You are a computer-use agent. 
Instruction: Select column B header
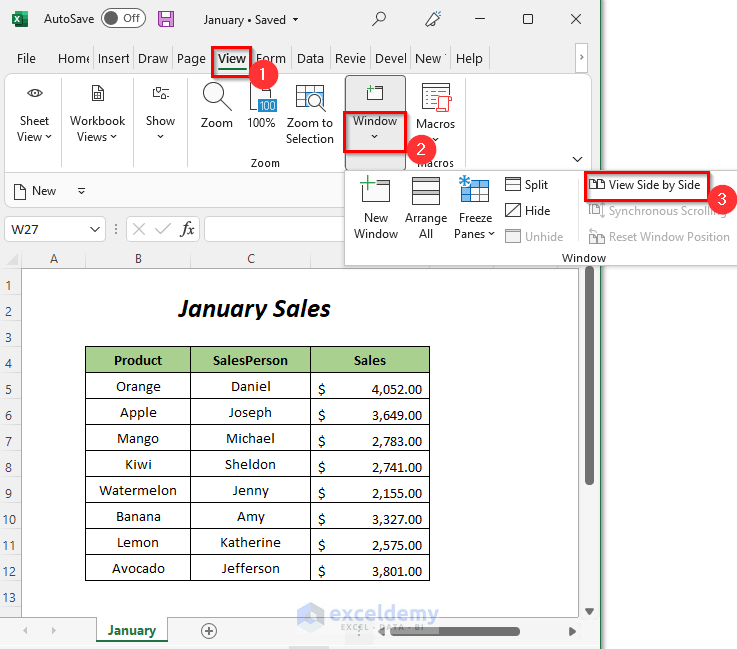point(138,259)
